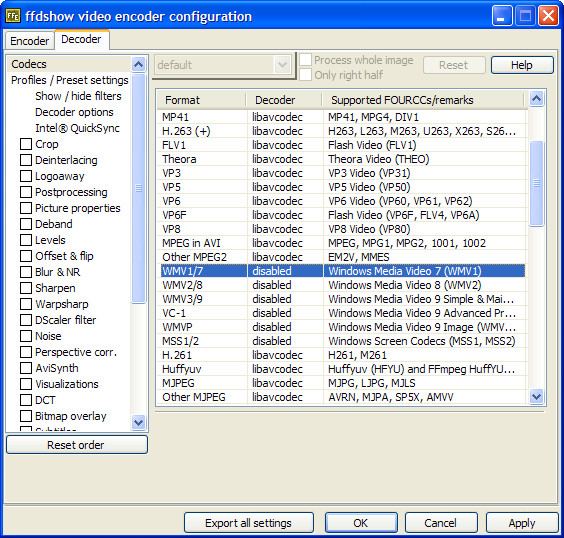Open Profiles / Preset settings
Viewport: 564px width, 538px height.
pos(69,80)
